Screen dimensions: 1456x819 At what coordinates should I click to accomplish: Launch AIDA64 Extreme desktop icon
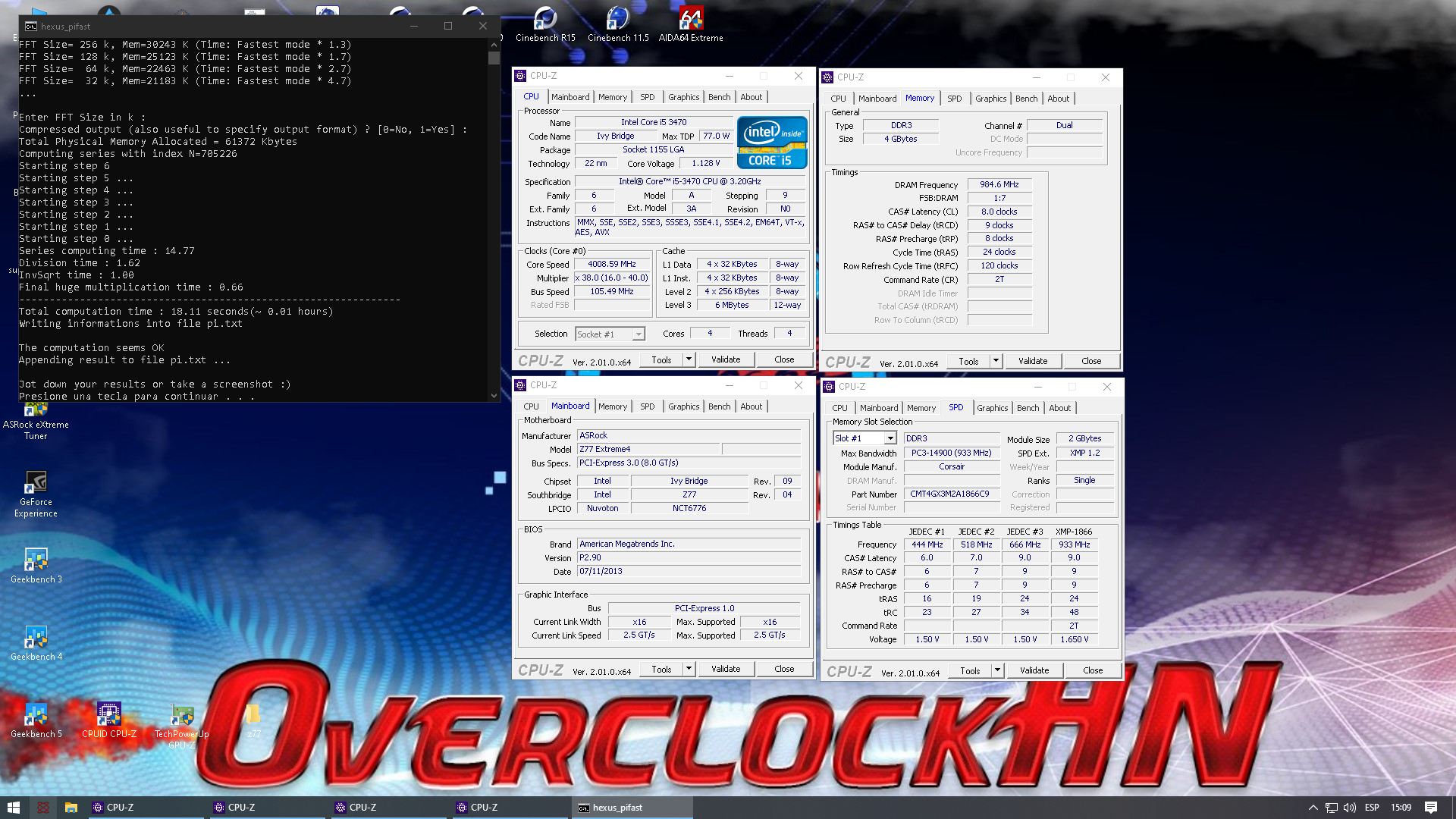tap(691, 24)
